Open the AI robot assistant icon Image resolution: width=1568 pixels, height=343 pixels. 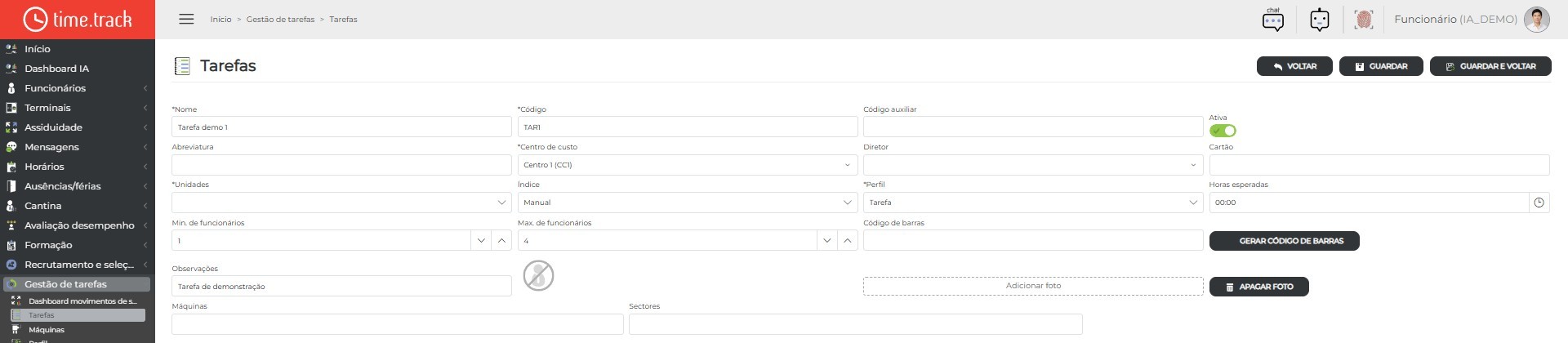tap(1319, 20)
